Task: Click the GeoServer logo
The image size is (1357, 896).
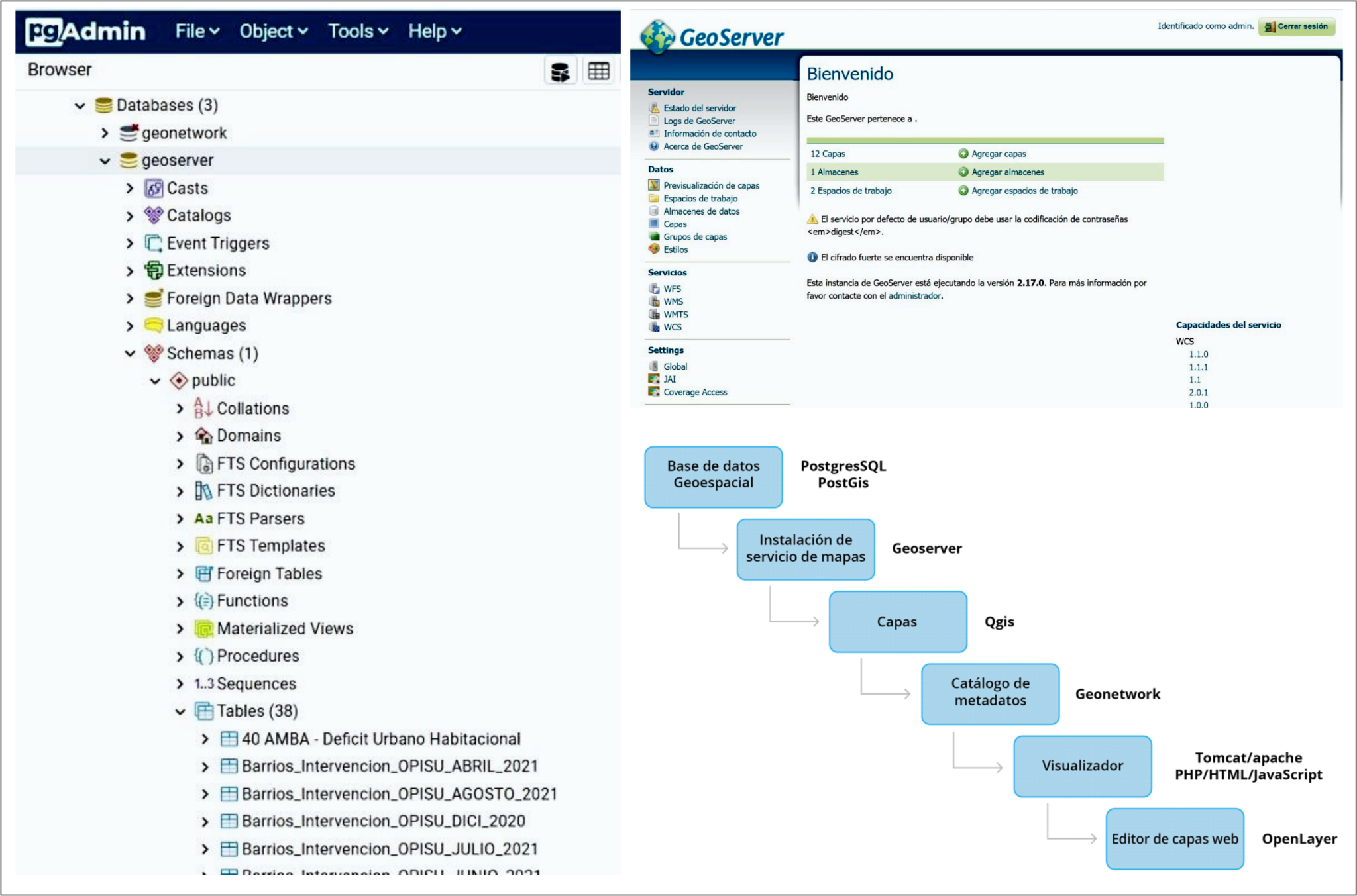Action: 711,36
